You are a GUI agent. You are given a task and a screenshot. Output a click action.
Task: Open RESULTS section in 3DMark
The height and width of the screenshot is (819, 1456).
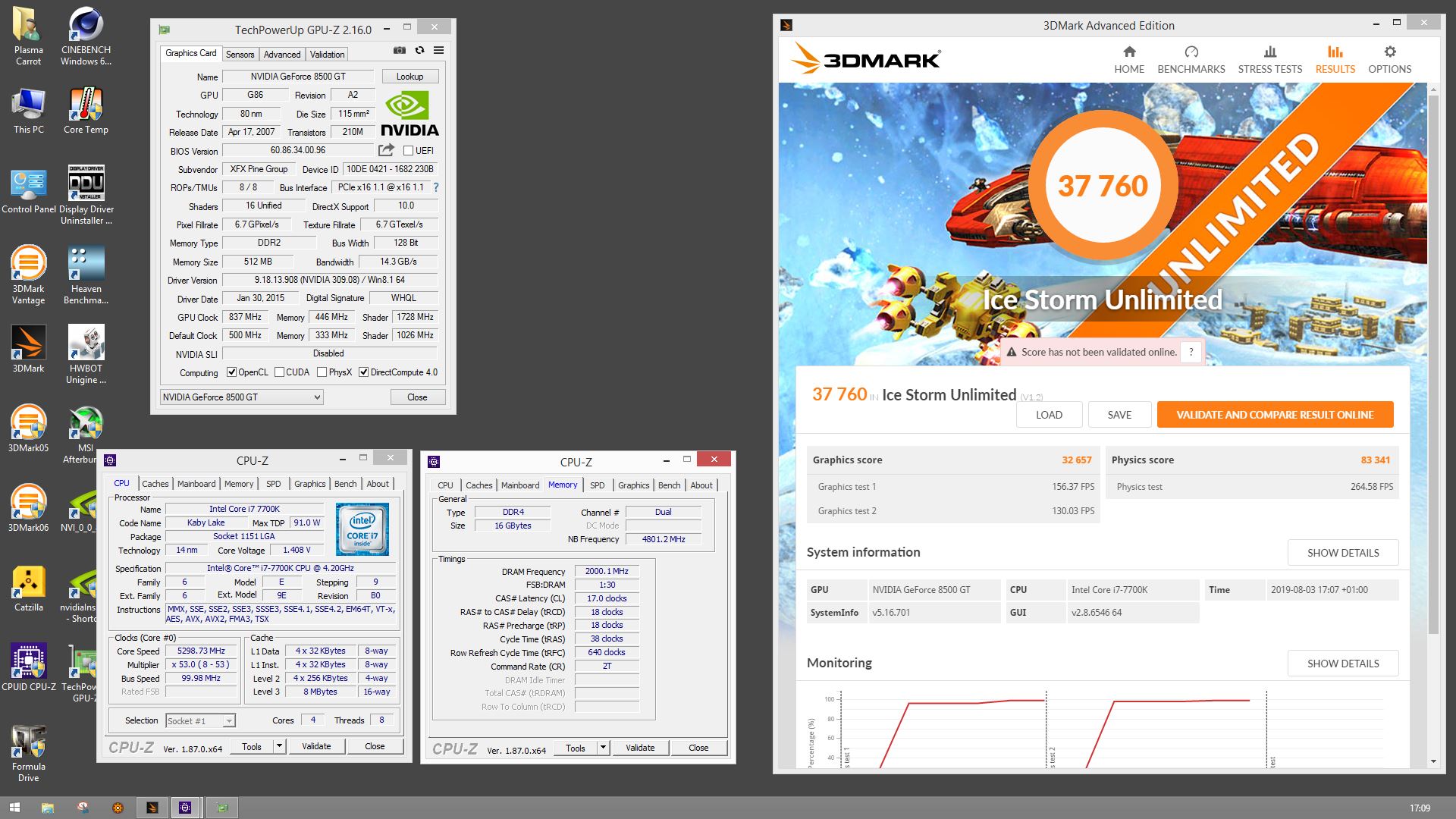point(1335,60)
